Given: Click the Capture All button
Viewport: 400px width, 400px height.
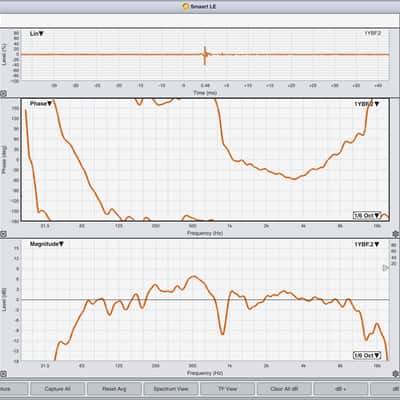Looking at the screenshot, I should (57, 389).
